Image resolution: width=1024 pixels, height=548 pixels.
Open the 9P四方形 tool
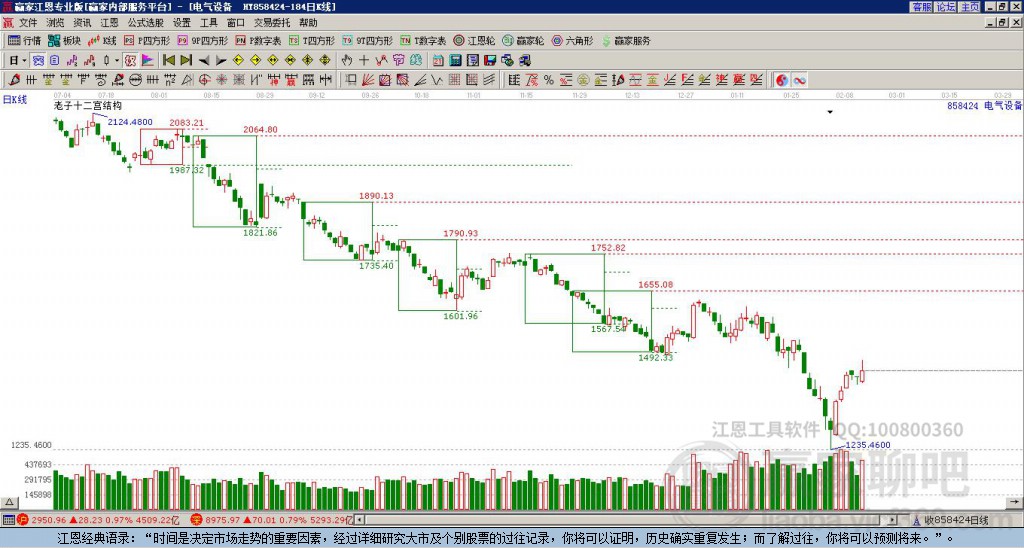pyautogui.click(x=202, y=40)
